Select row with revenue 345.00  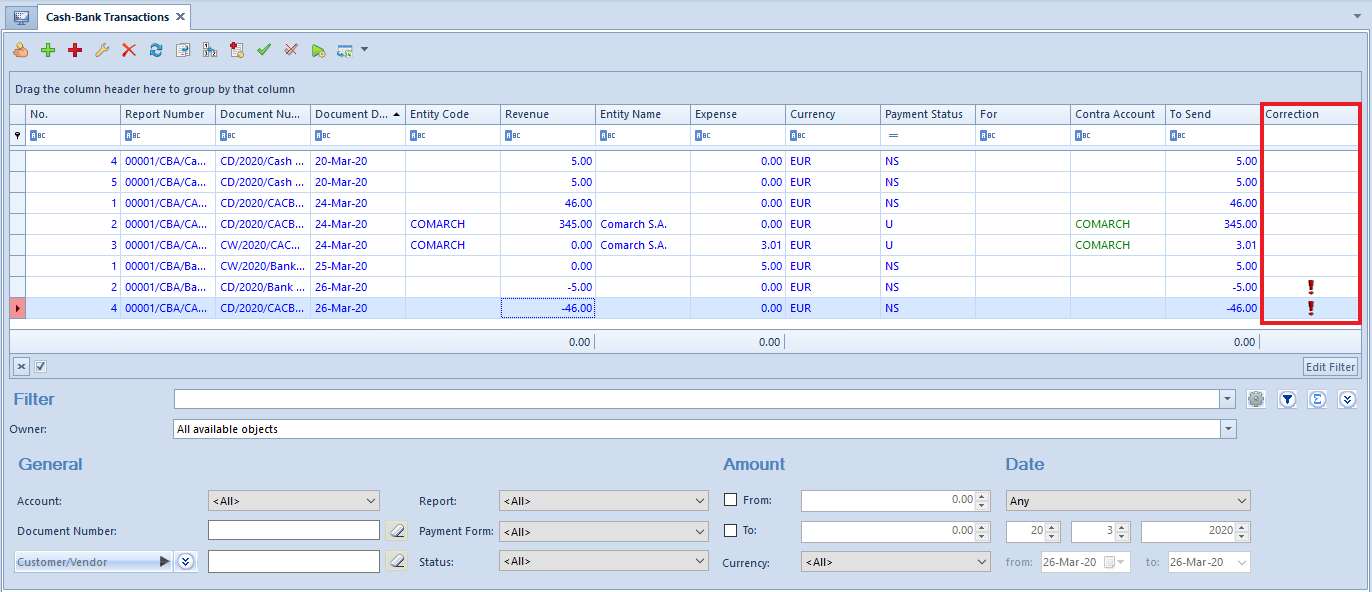[x=685, y=224]
